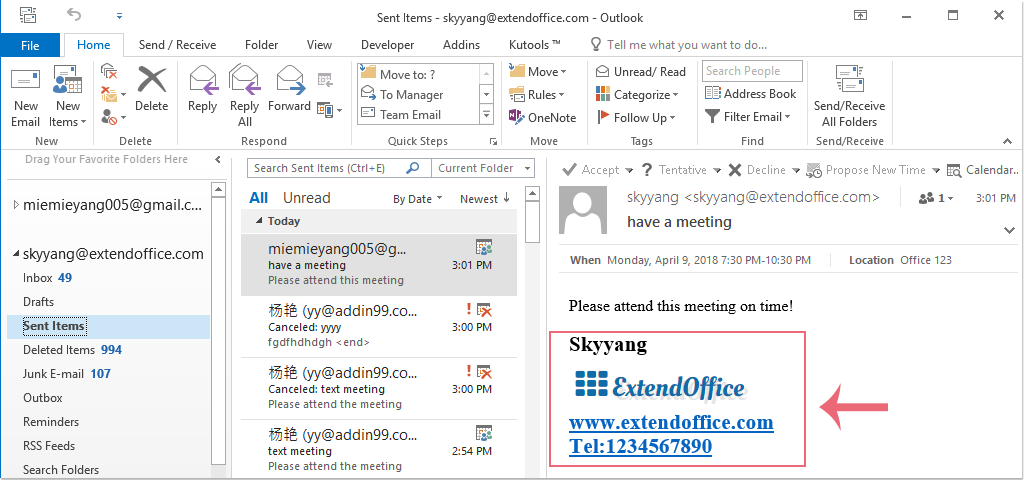The height and width of the screenshot is (480, 1024).
Task: Open the Clean Up dropdown icon
Action: coord(114,95)
